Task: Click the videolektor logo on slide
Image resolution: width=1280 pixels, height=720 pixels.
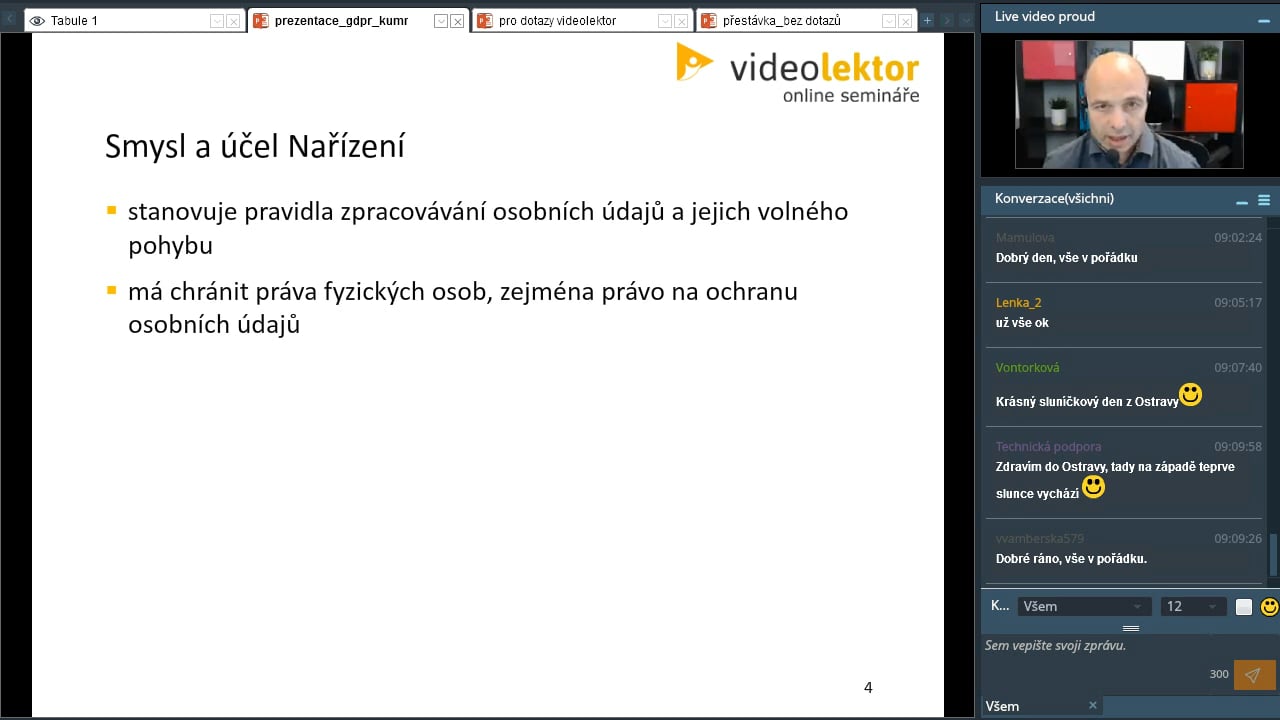Action: tap(798, 72)
